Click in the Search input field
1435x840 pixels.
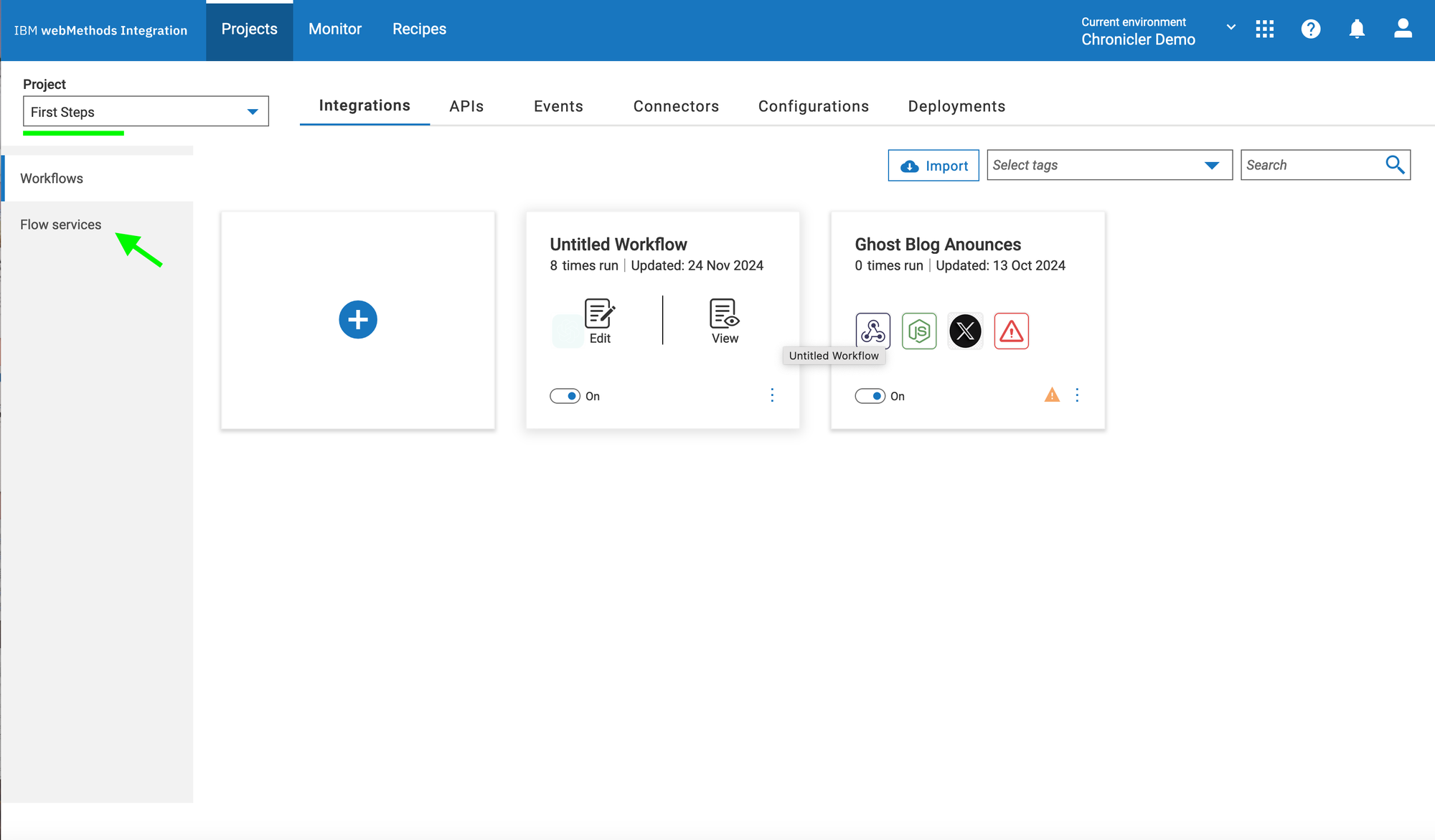pos(1312,165)
